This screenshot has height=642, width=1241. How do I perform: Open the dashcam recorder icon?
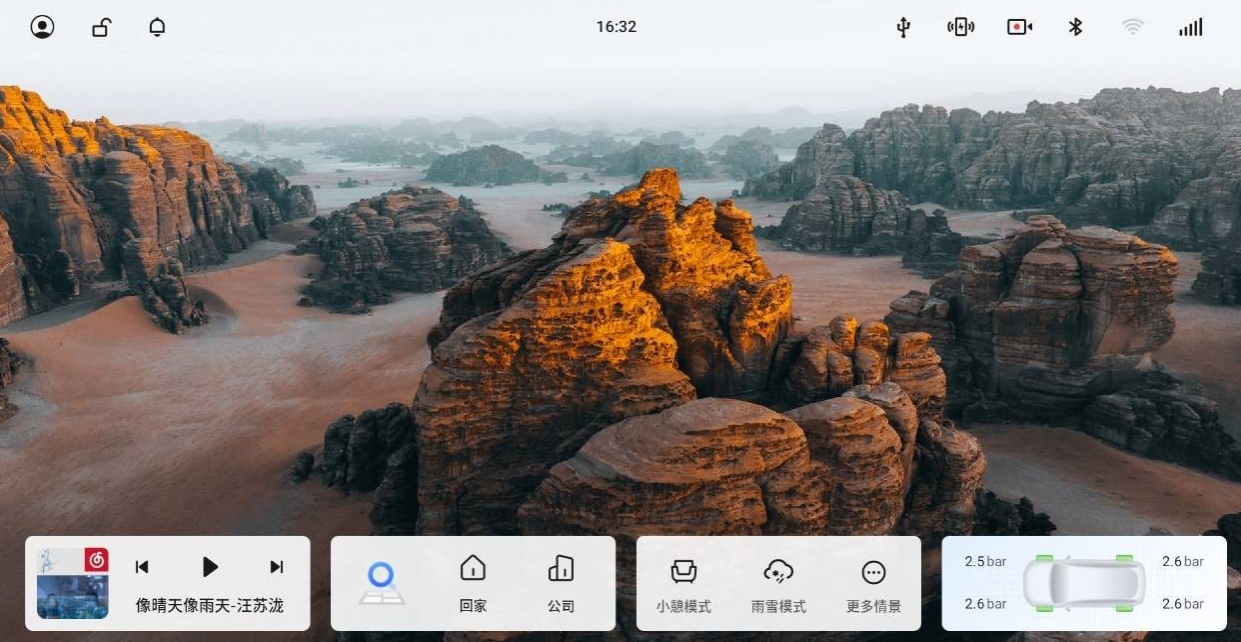(x=1019, y=27)
